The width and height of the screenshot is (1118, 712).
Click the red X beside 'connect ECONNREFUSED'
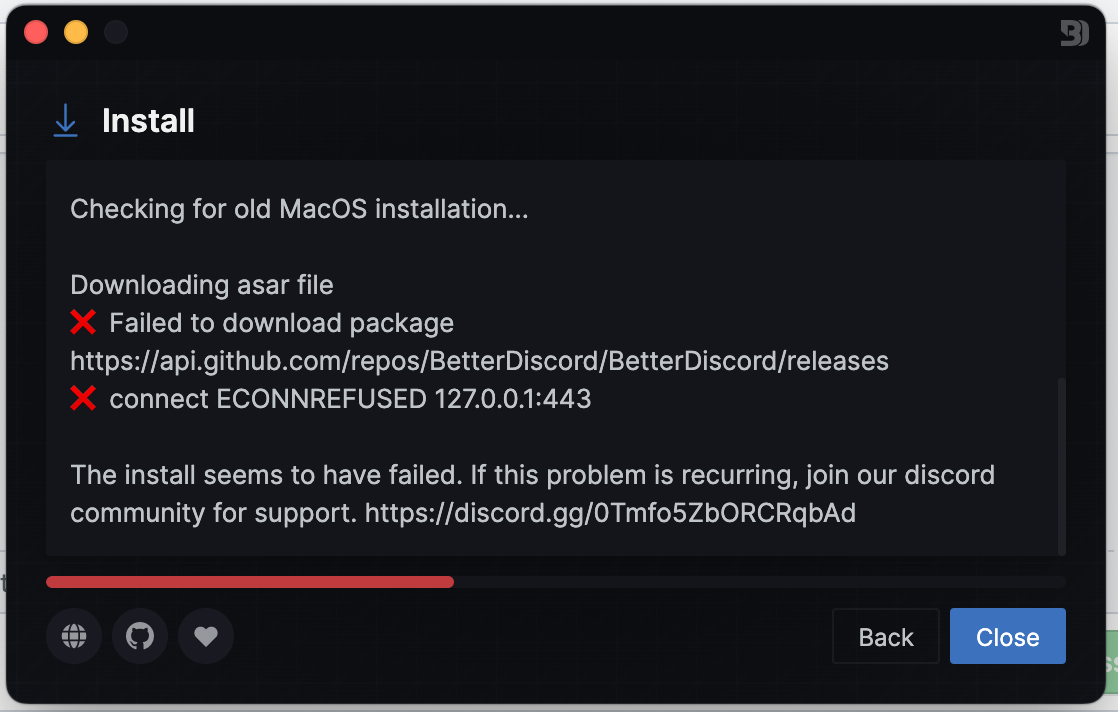(x=84, y=398)
